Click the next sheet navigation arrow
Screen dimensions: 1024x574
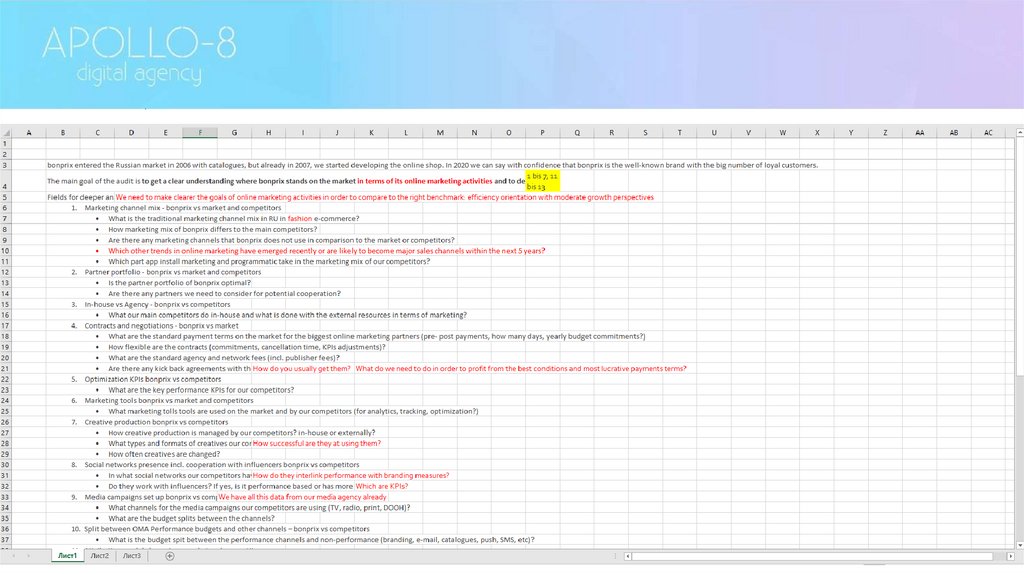tap(29, 556)
